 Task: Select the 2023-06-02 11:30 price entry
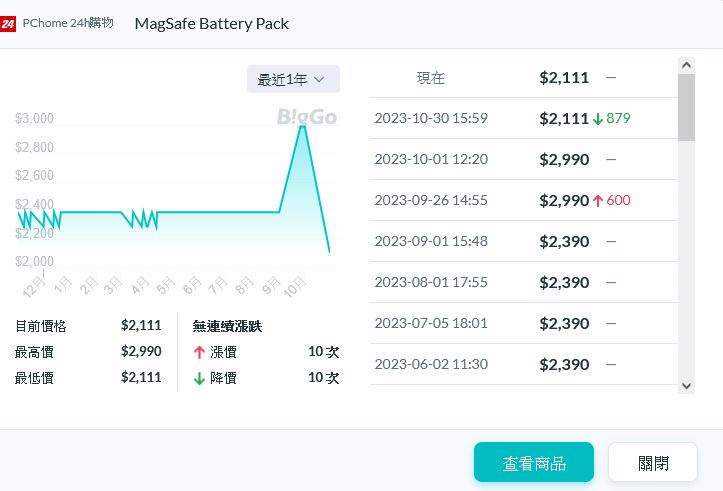(x=520, y=364)
